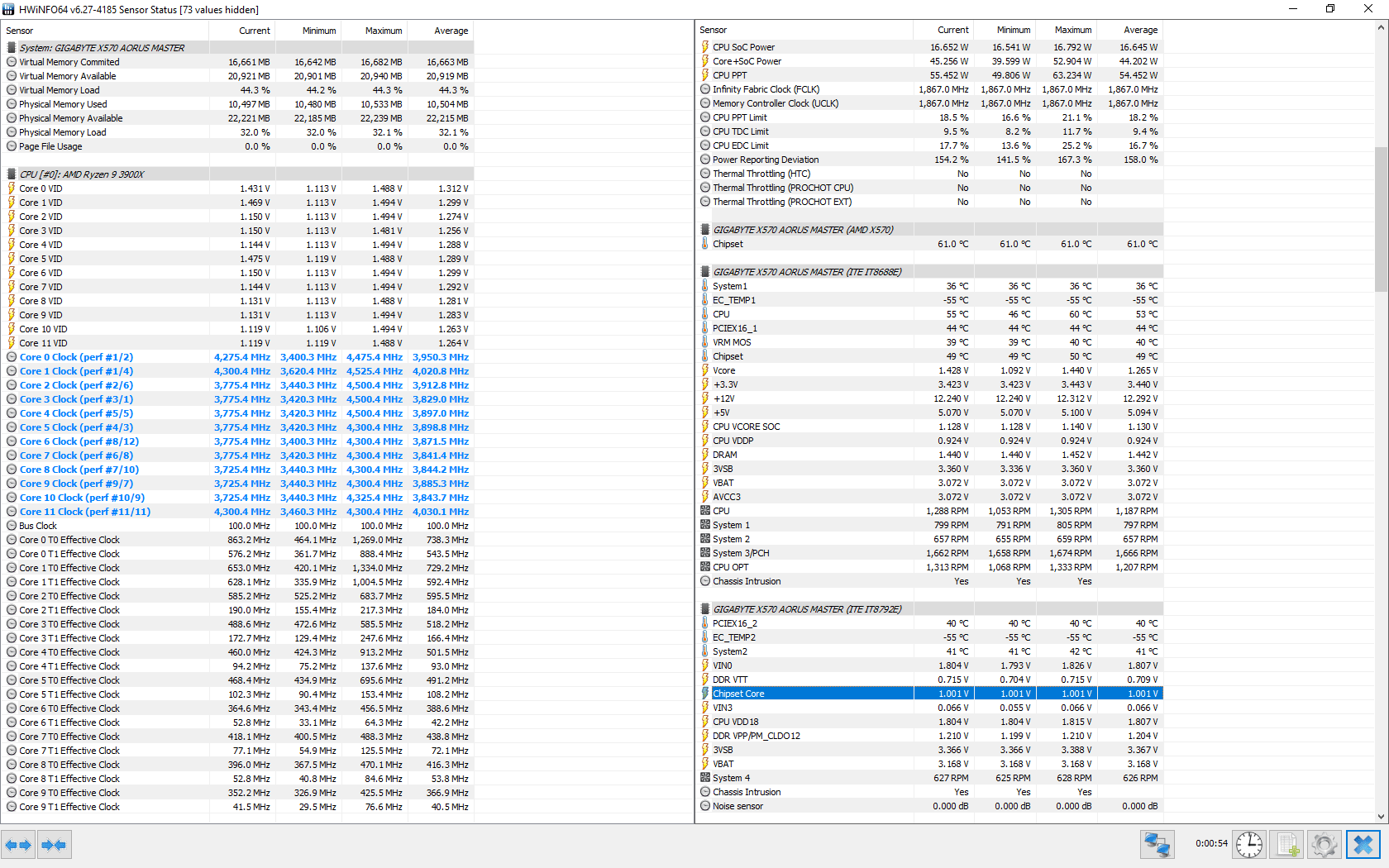Click the icon beside Noise sensor

click(705, 806)
